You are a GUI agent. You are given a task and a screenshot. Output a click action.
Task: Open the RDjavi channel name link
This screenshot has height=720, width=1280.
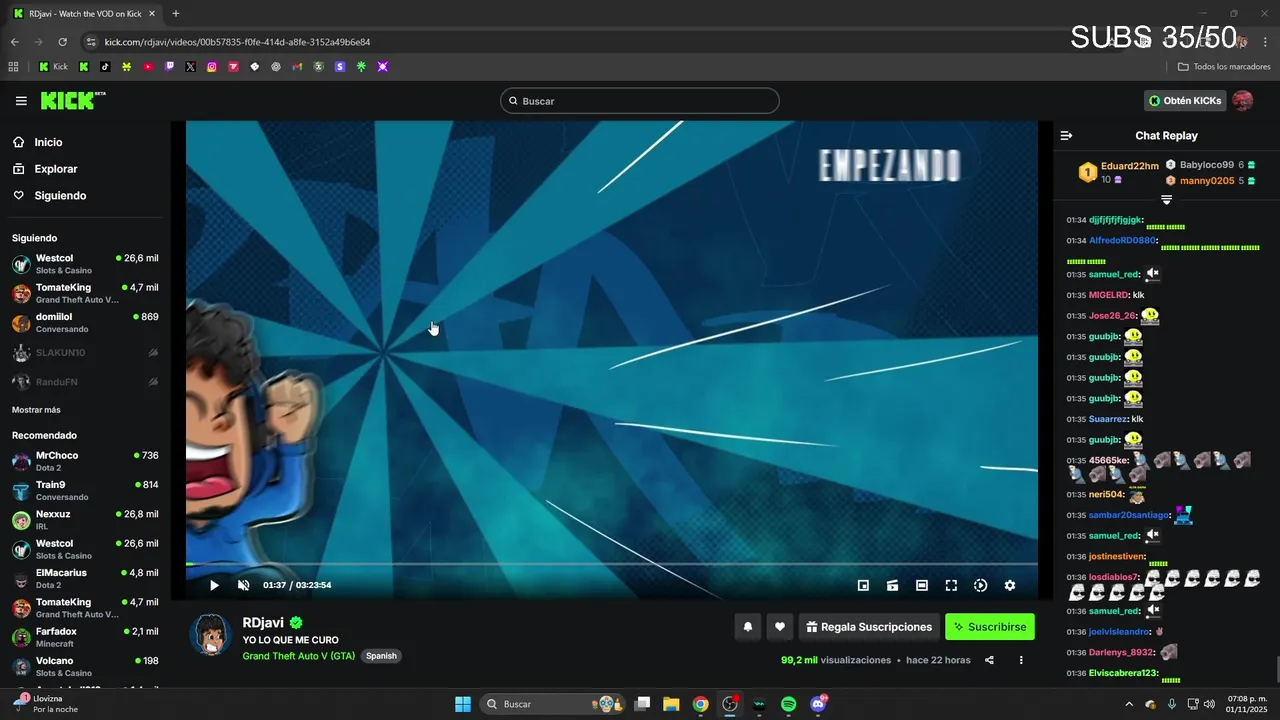click(x=263, y=622)
